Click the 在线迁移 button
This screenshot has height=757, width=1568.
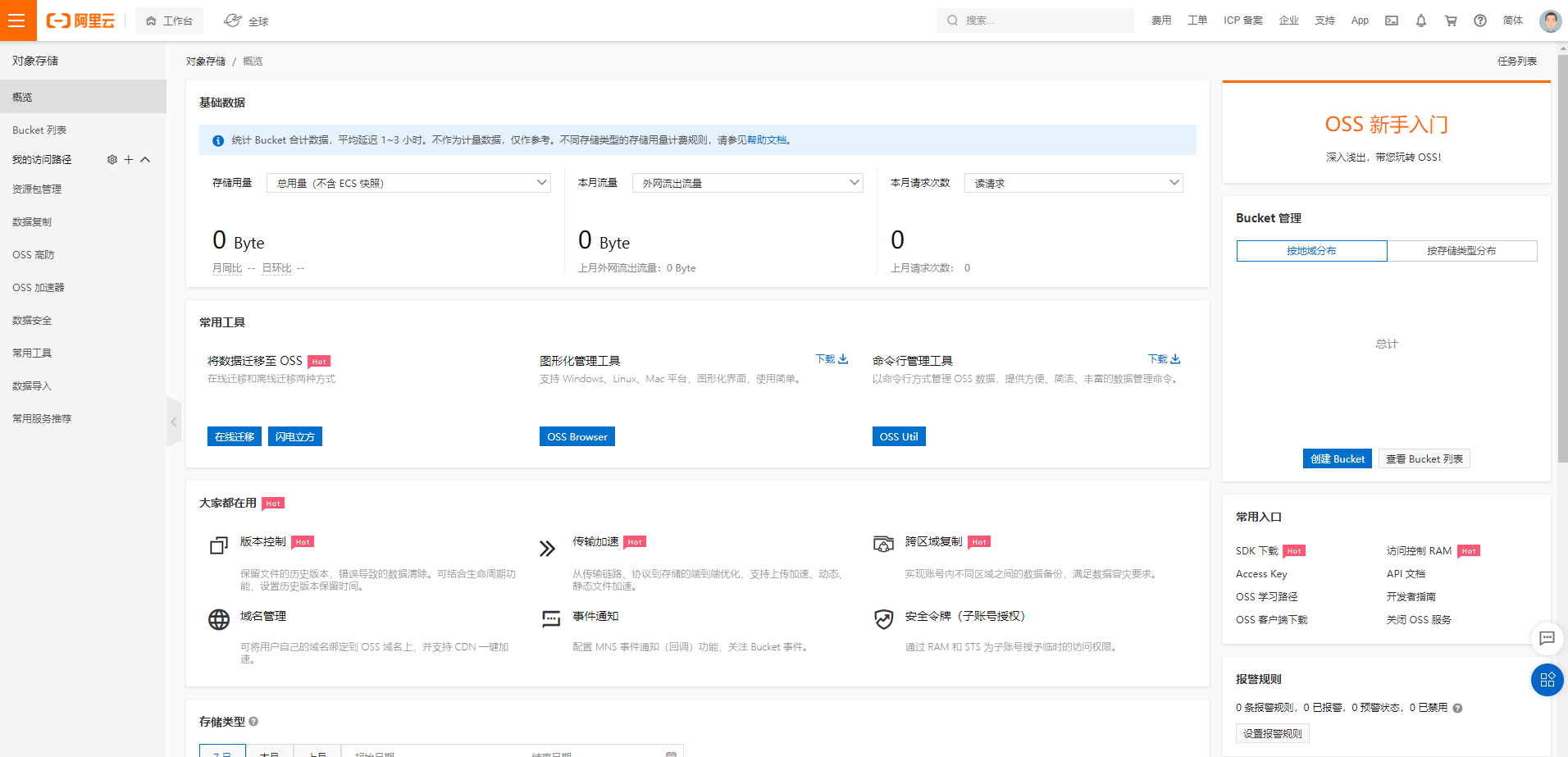coord(235,436)
